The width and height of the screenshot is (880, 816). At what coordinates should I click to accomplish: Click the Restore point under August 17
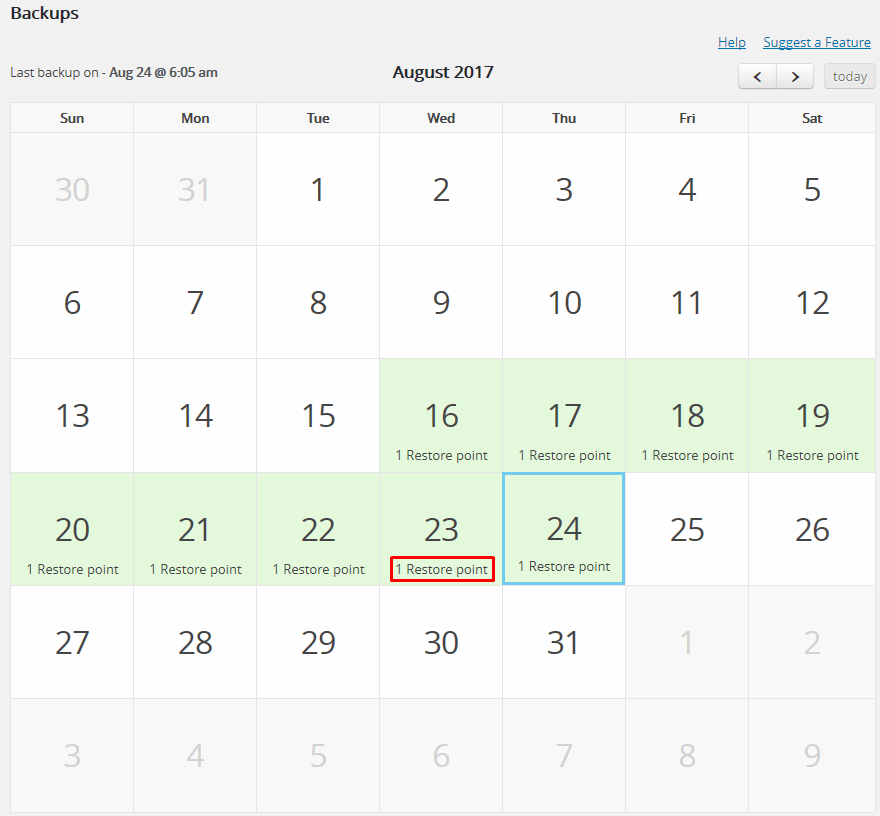[x=564, y=456]
